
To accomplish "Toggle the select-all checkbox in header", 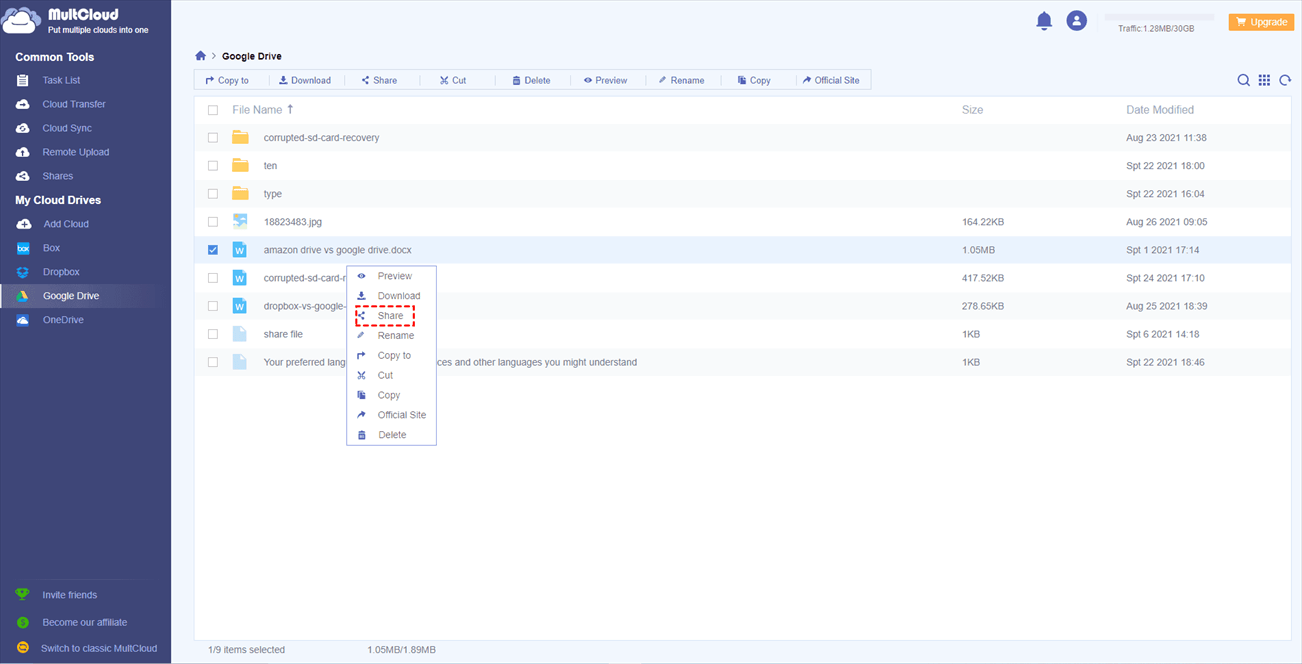I will (x=213, y=110).
